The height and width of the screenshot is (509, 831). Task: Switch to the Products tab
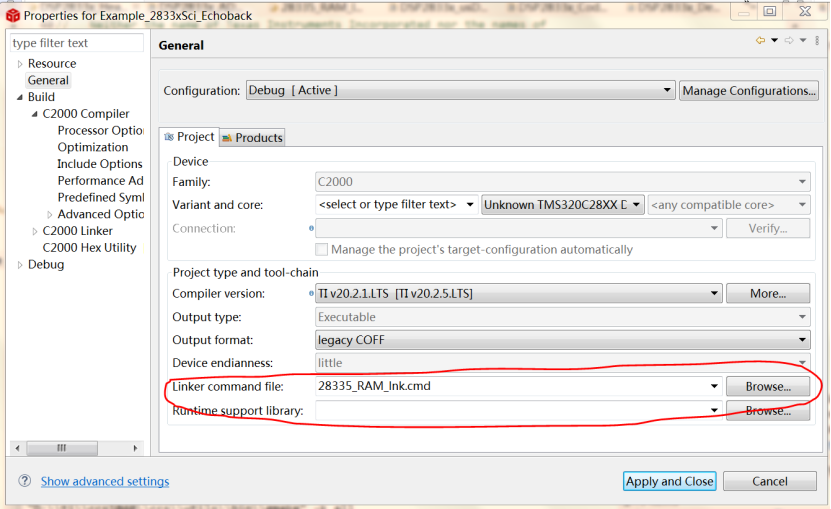point(252,138)
